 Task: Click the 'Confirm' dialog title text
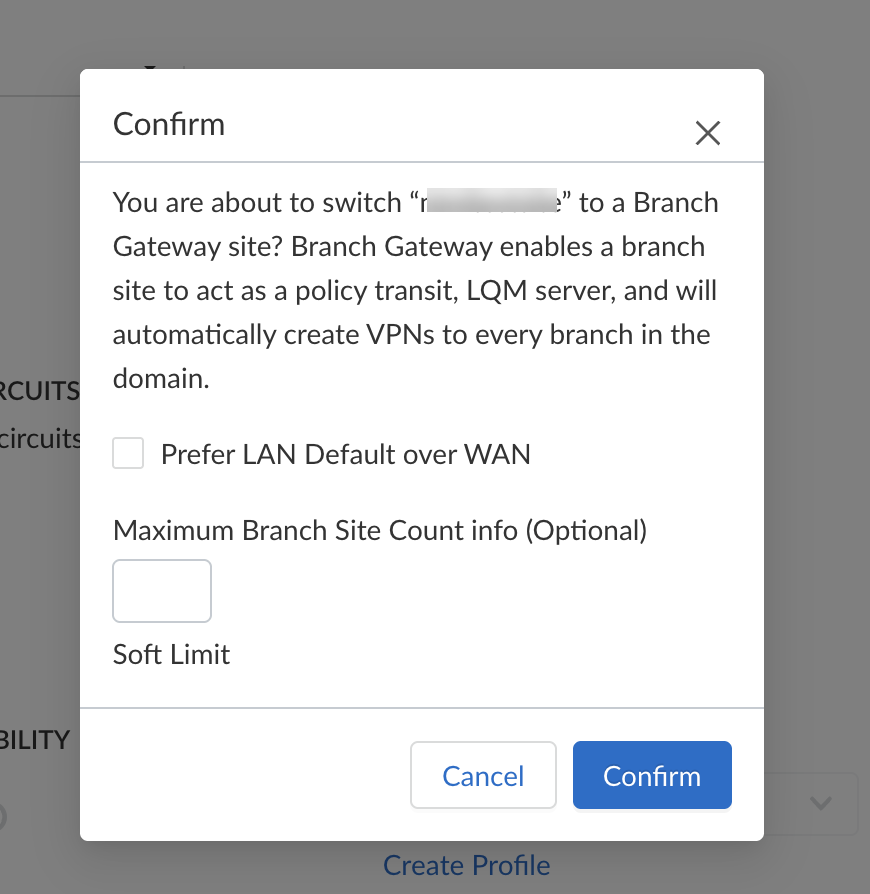pyautogui.click(x=169, y=125)
